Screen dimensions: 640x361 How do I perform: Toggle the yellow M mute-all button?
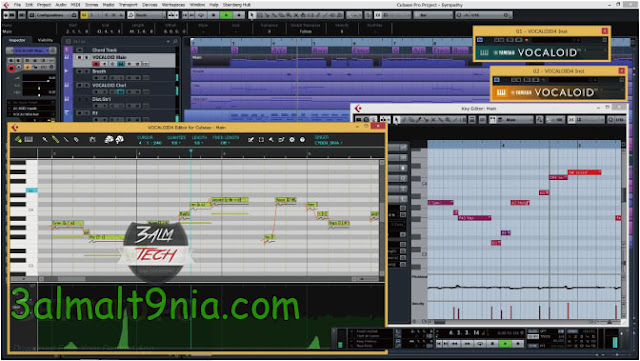tap(84, 15)
